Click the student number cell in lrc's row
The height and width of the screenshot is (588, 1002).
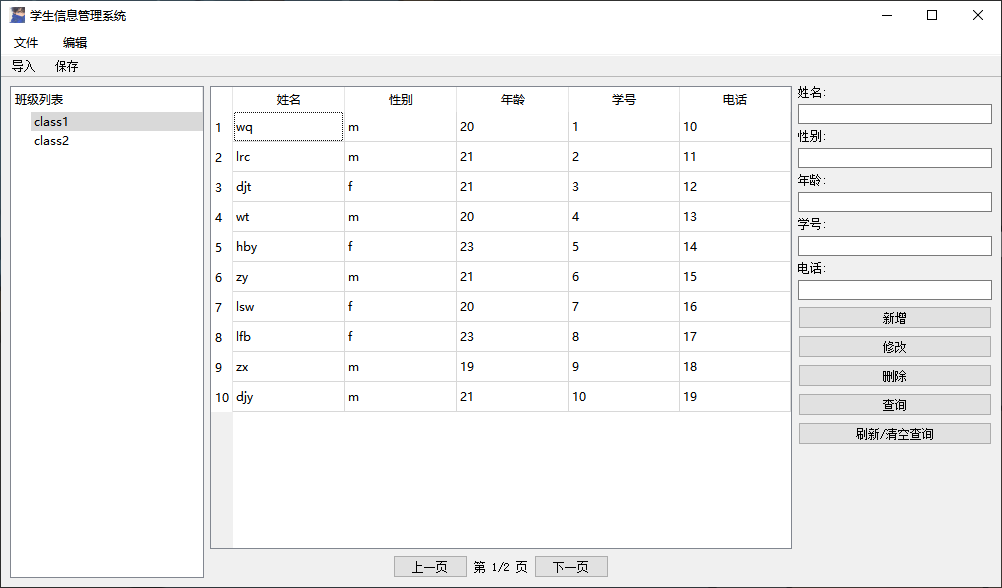pos(624,157)
